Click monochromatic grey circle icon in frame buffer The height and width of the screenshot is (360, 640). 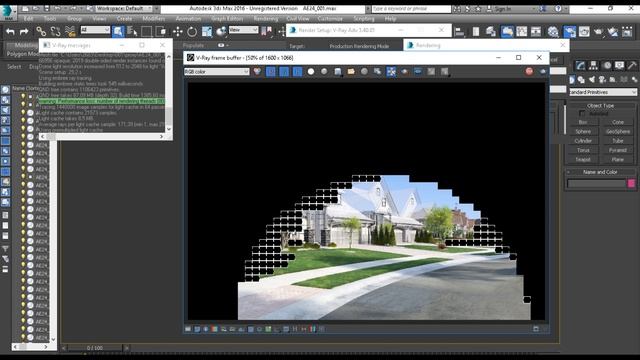(x=324, y=72)
